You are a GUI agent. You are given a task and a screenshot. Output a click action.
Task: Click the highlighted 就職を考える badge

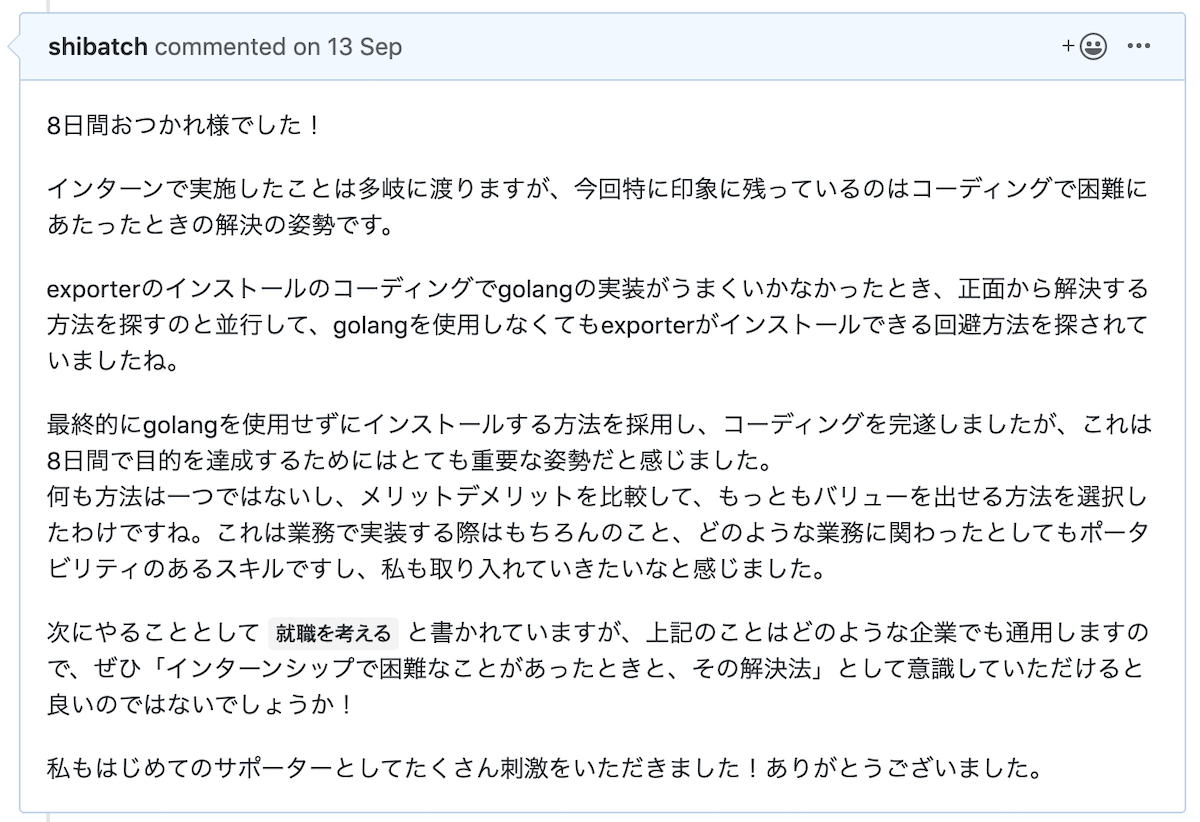(x=332, y=631)
